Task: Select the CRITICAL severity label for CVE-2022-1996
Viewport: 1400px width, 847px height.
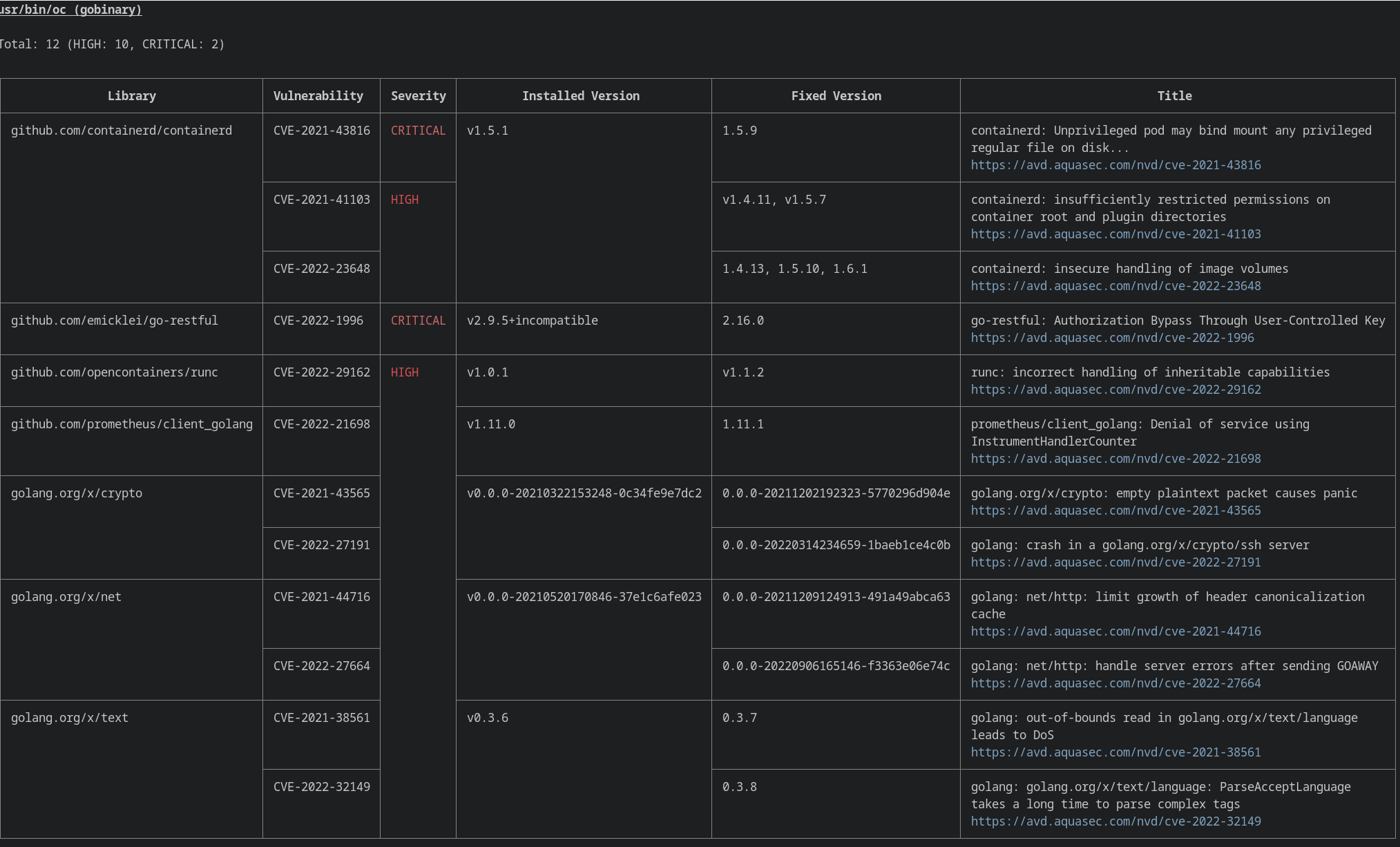Action: click(418, 320)
